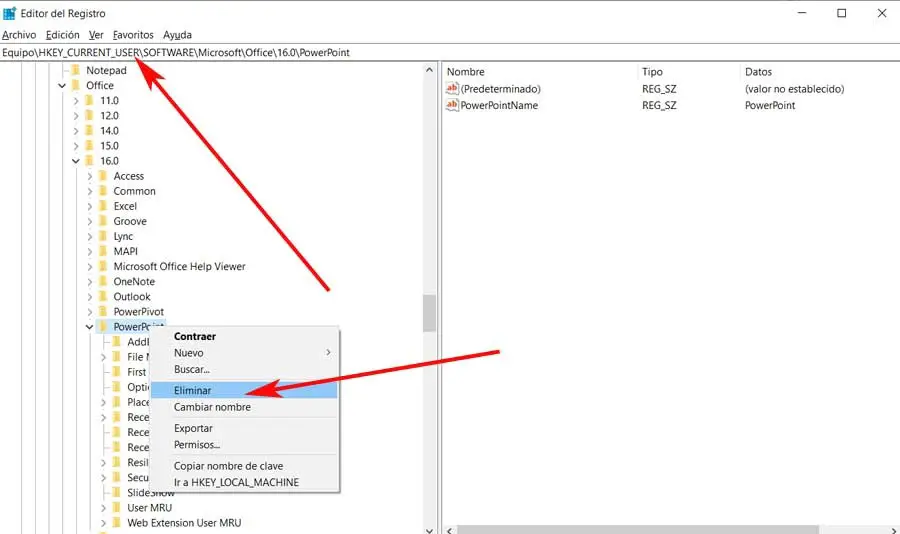Expand the Excel tree node
This screenshot has height=534, width=900.
point(90,206)
